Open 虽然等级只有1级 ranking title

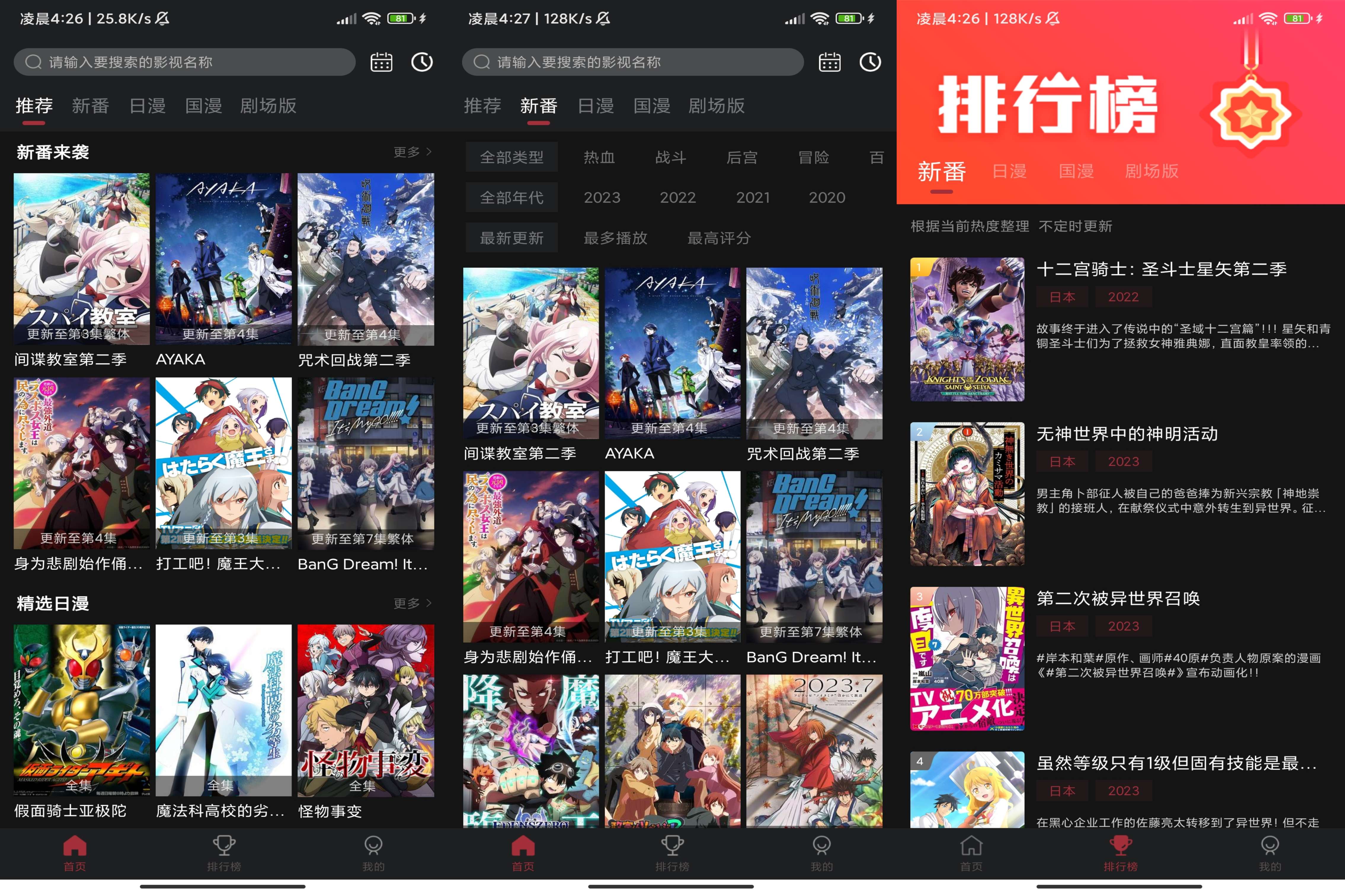1176,763
